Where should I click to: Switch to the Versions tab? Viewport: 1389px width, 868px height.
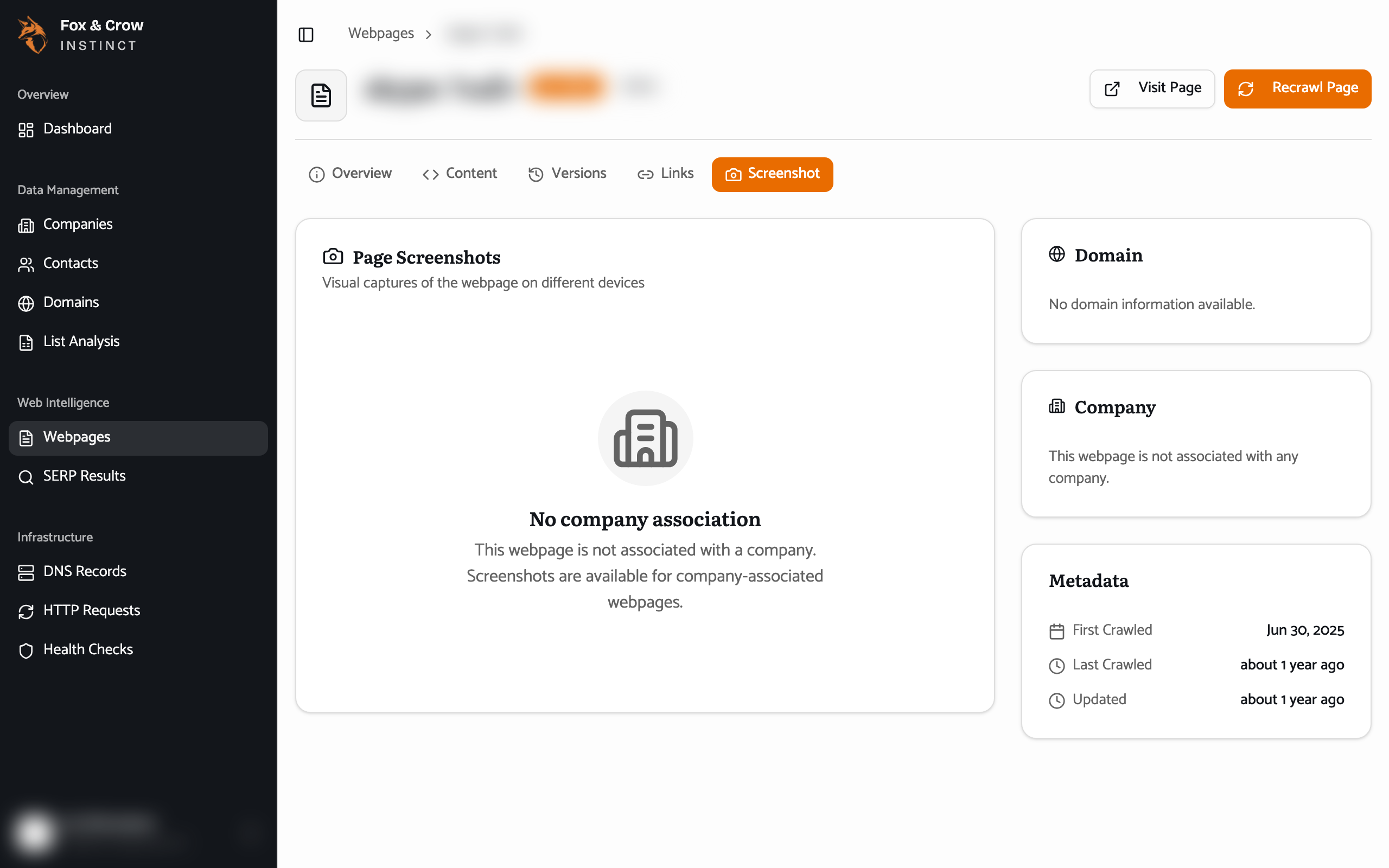tap(567, 174)
